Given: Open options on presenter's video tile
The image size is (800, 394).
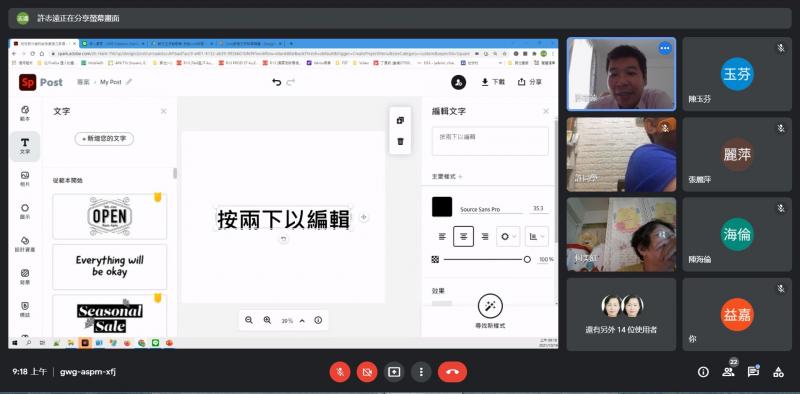Looking at the screenshot, I should point(664,48).
